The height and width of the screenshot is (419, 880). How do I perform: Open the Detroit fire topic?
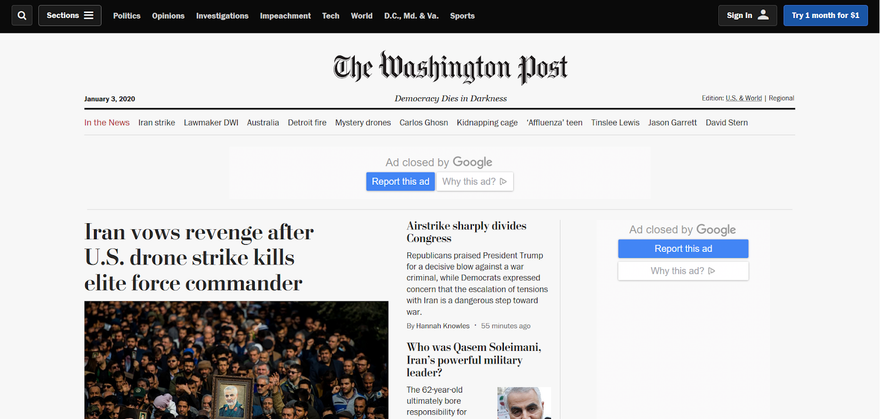(307, 122)
